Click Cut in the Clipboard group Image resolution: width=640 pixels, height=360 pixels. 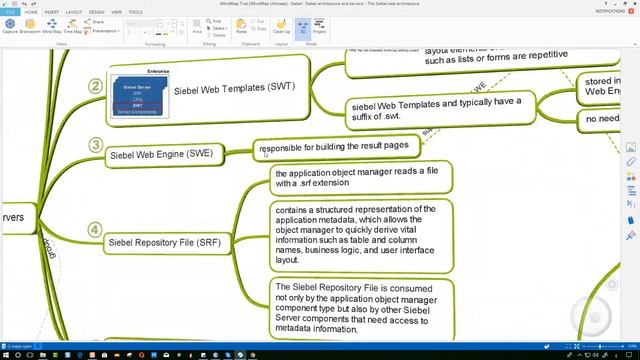[258, 21]
